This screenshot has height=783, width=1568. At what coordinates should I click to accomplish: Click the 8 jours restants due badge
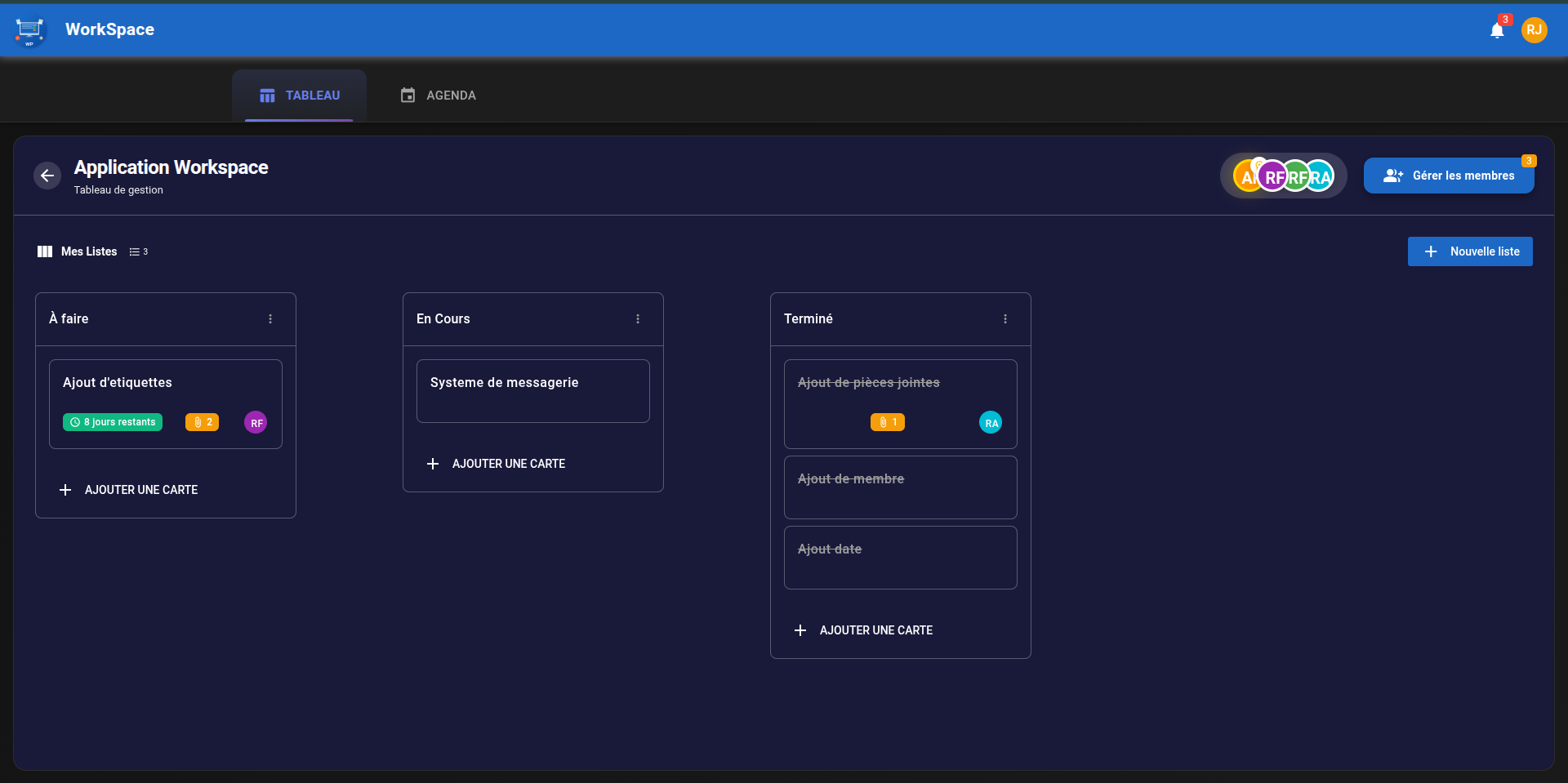pyautogui.click(x=113, y=422)
